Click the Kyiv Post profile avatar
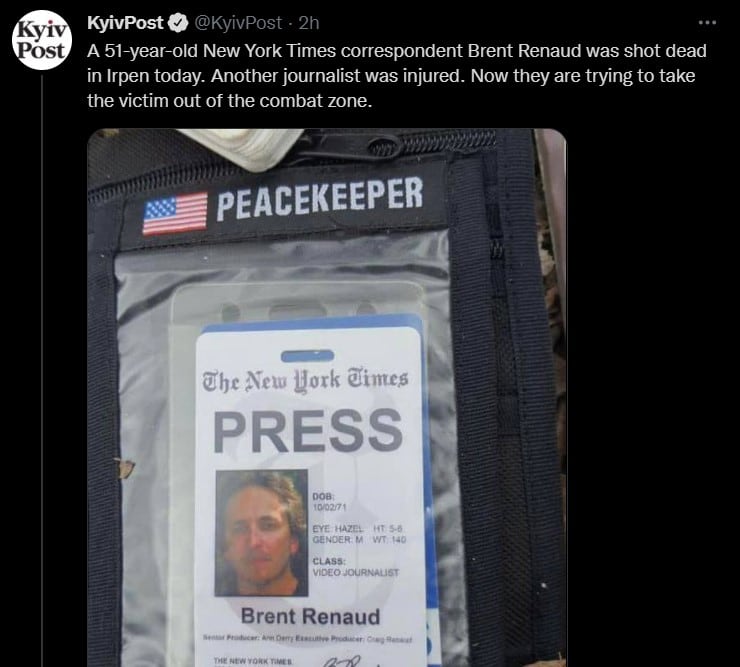The image size is (740, 667). point(42,40)
